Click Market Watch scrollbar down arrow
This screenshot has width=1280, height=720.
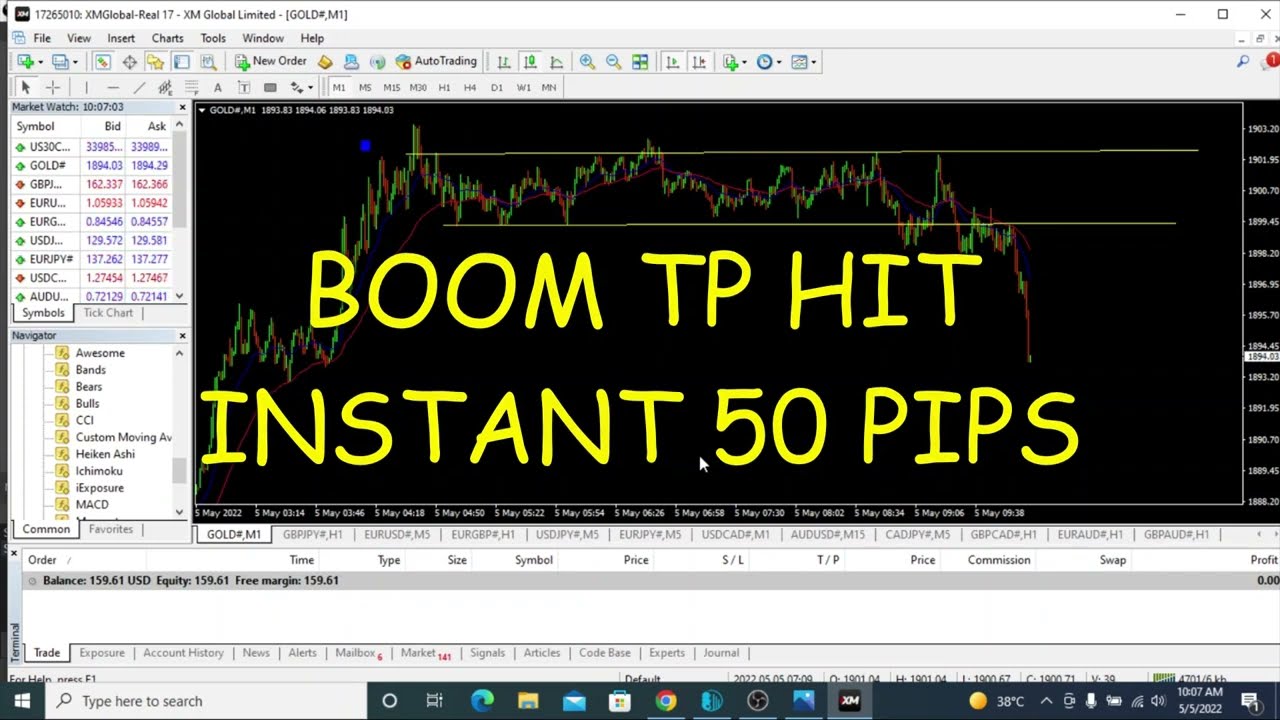point(180,296)
